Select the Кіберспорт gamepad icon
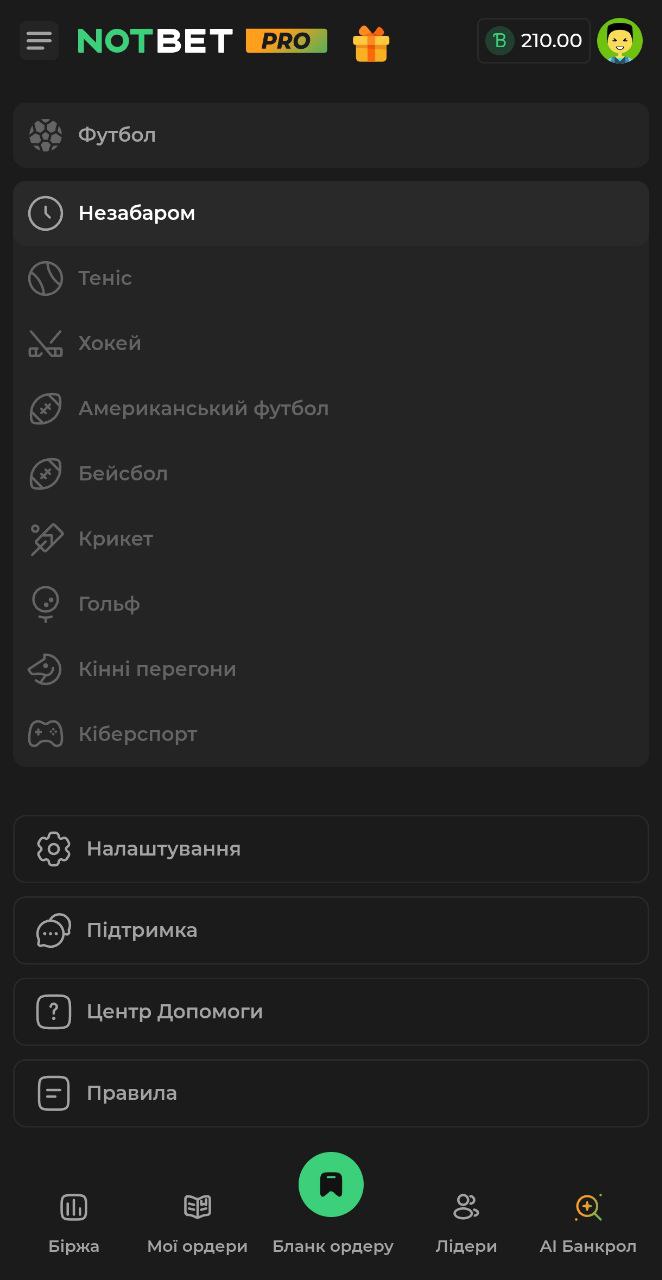Screen dimensions: 662x1280 point(45,733)
